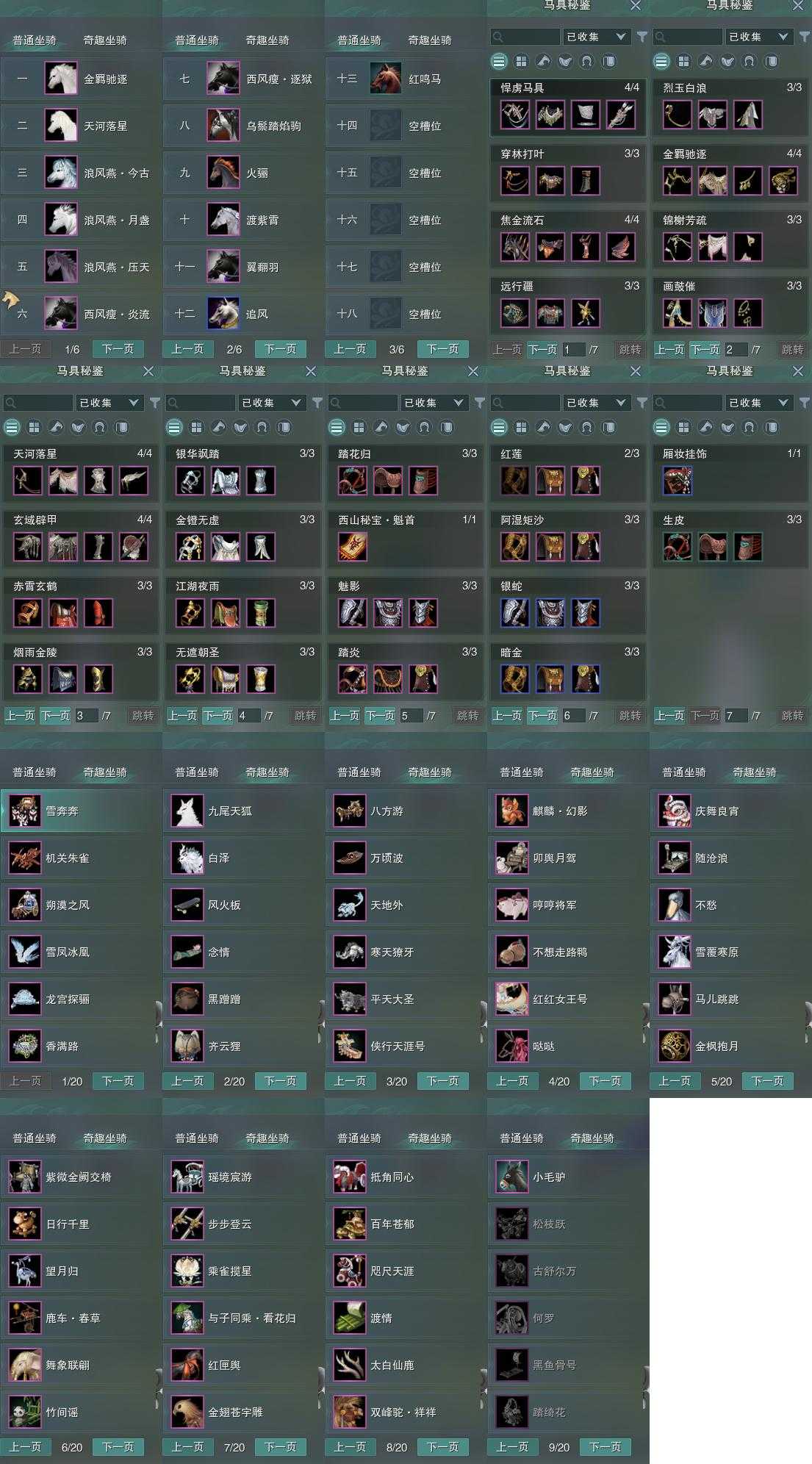Screen dimensions: 812x1464
Task: Select the 风火板 skateboard mount icon
Action: (x=187, y=905)
